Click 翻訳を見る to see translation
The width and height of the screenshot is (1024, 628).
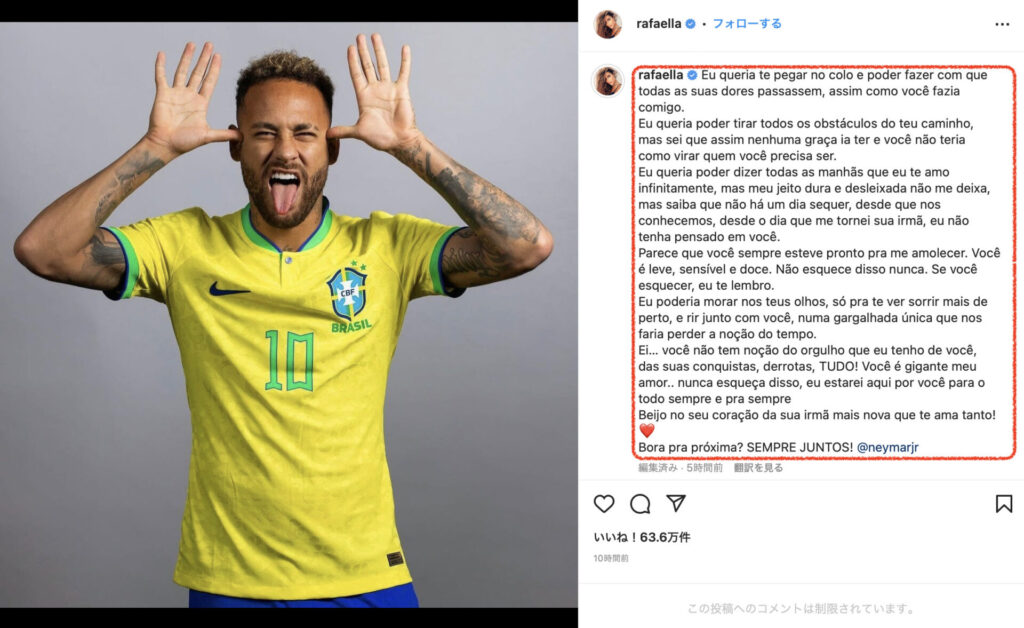(758, 467)
